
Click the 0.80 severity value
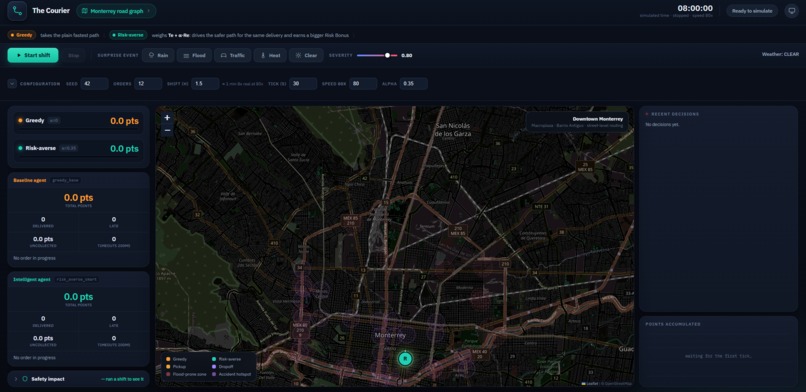point(407,55)
